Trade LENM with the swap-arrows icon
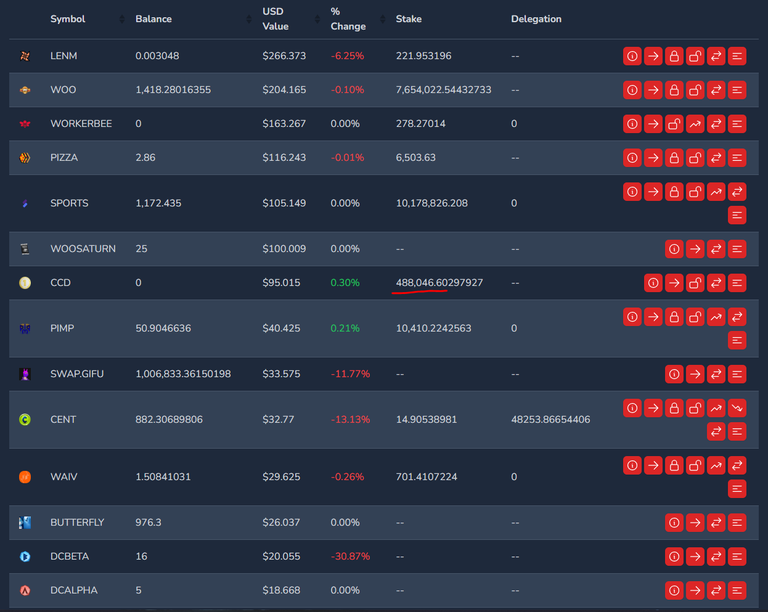The width and height of the screenshot is (768, 612). 716,56
